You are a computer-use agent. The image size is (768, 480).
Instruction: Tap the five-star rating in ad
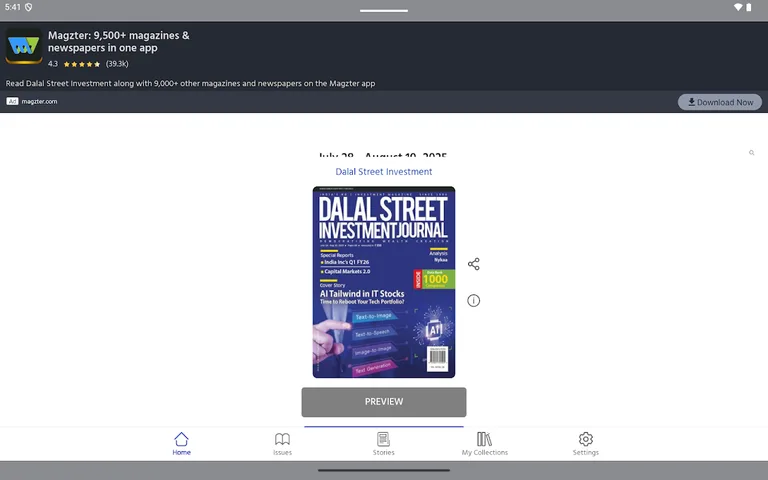[x=82, y=64]
